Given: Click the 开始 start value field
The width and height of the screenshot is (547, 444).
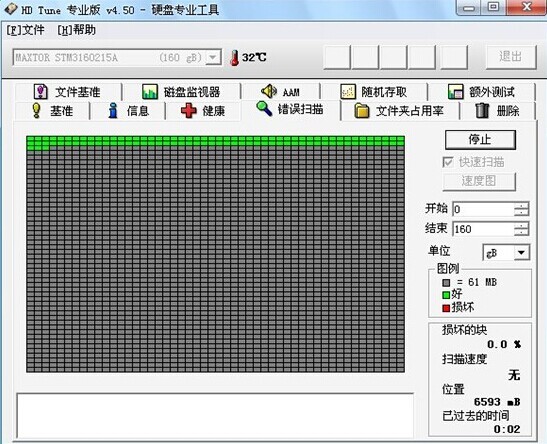Looking at the screenshot, I should [x=483, y=209].
